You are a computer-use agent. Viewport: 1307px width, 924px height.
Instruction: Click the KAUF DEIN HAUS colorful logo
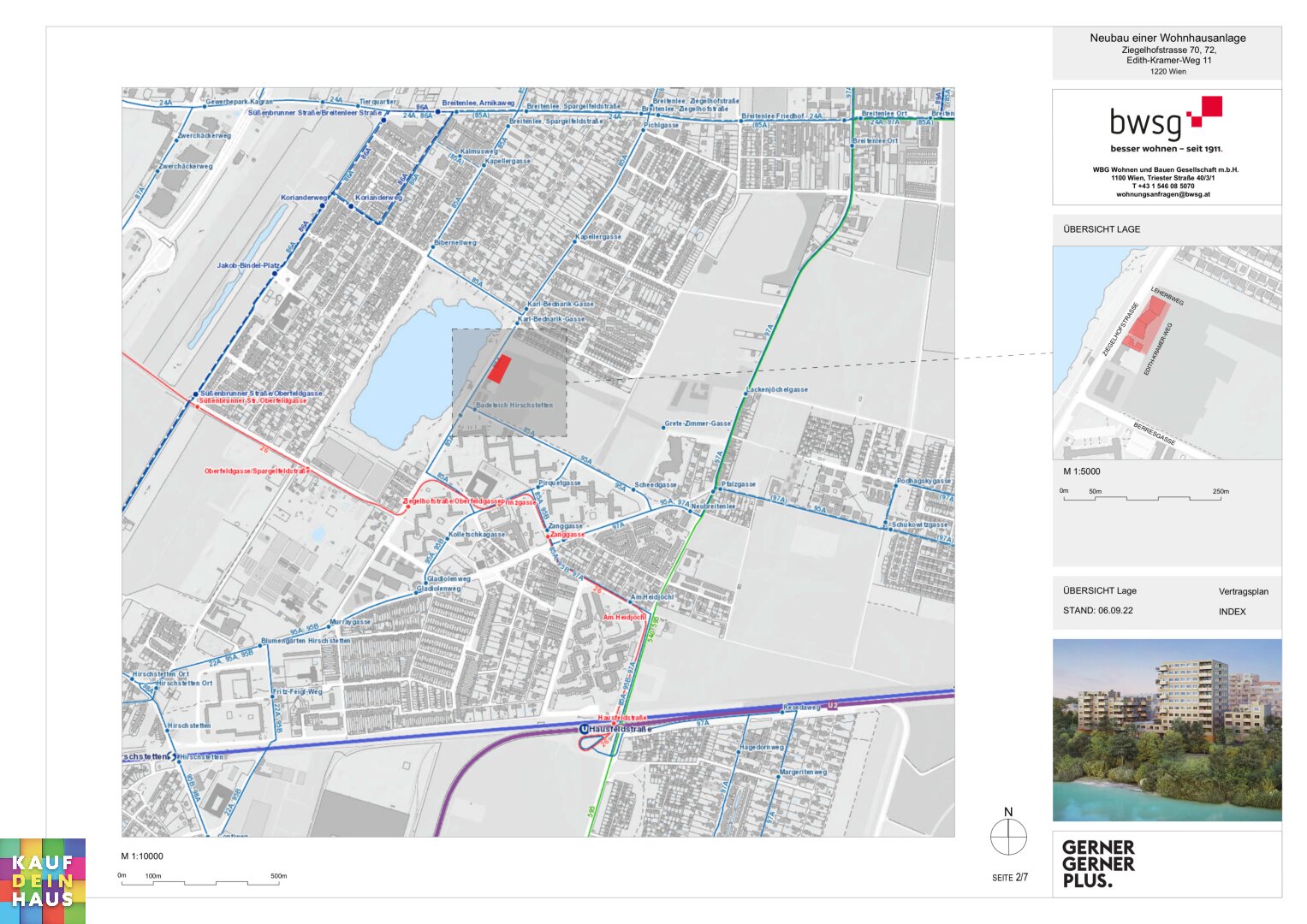43,880
